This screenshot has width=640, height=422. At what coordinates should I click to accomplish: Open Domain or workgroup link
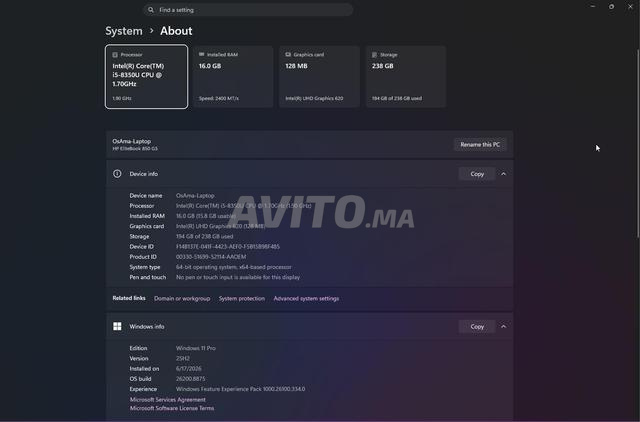182,299
